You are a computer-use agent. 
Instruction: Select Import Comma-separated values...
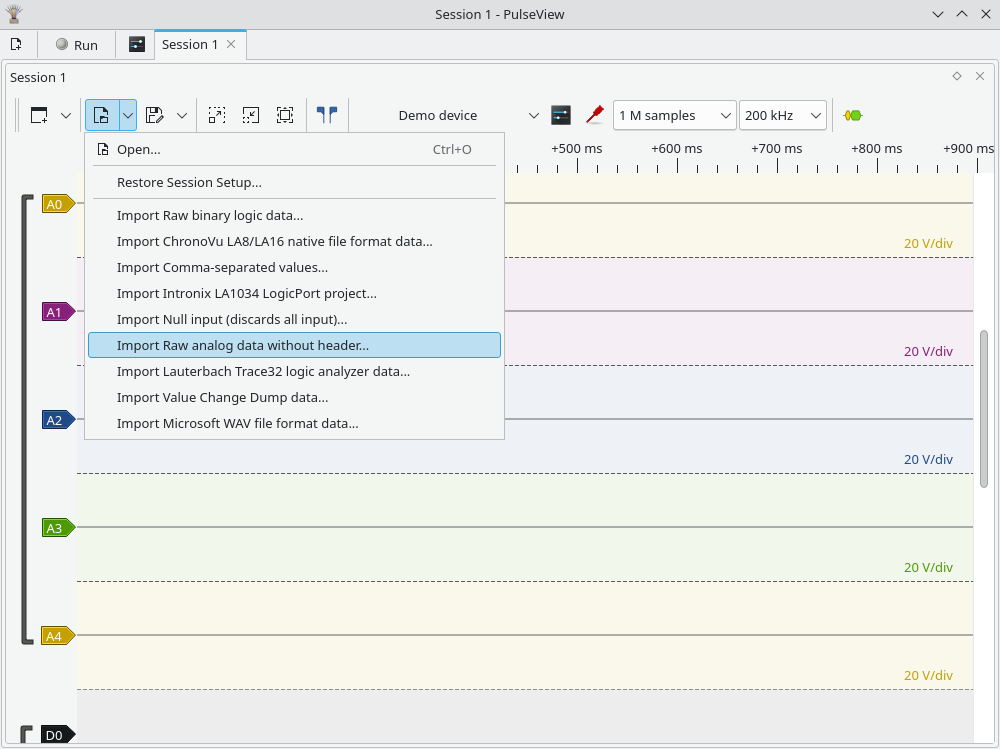(294, 268)
